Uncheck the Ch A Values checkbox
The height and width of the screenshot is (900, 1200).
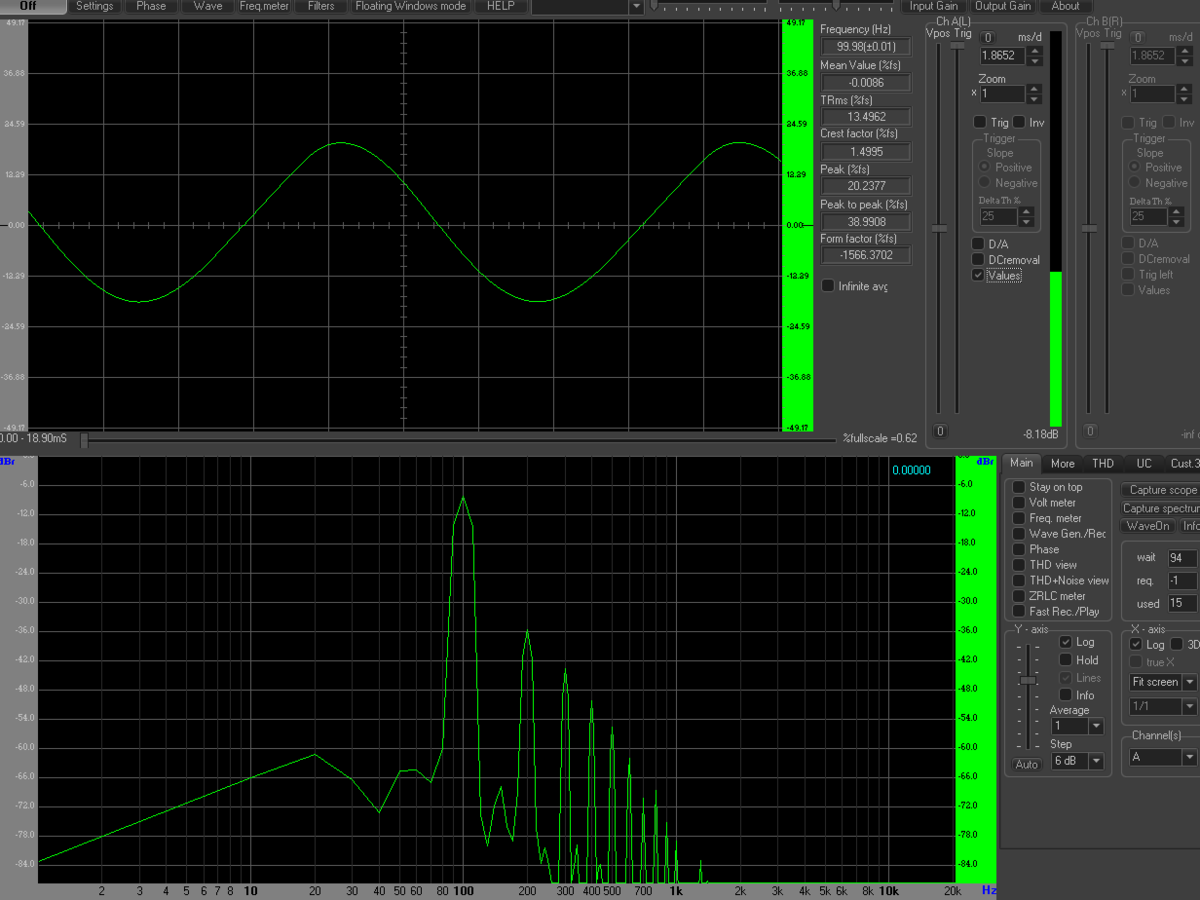click(978, 275)
